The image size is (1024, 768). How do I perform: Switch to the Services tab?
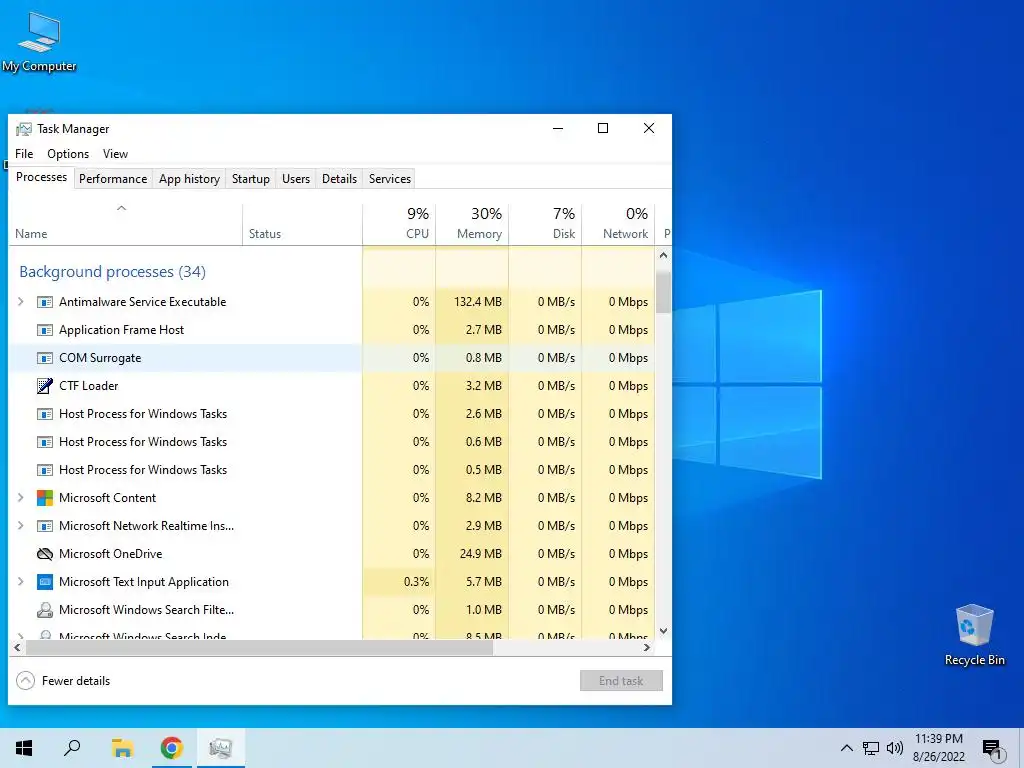pyautogui.click(x=390, y=179)
